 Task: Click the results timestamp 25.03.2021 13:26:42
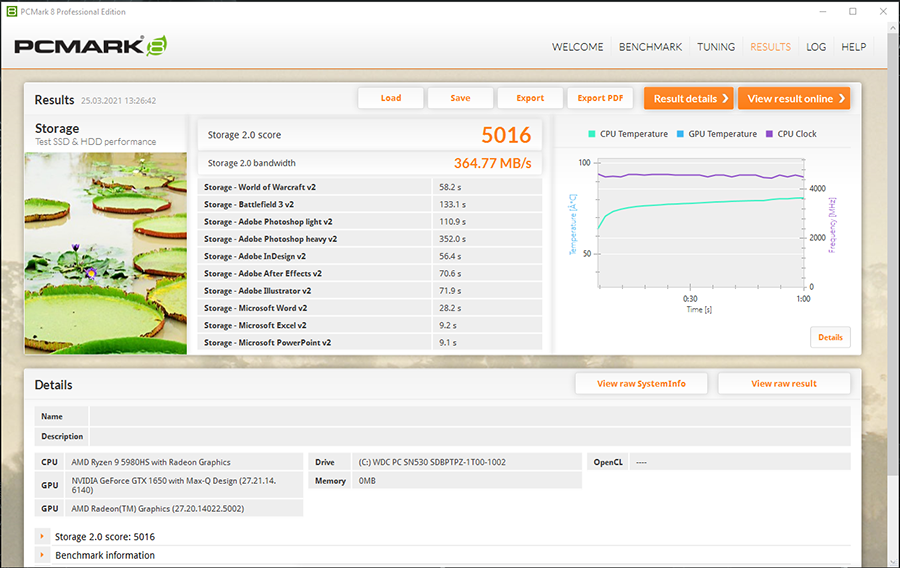click(118, 100)
